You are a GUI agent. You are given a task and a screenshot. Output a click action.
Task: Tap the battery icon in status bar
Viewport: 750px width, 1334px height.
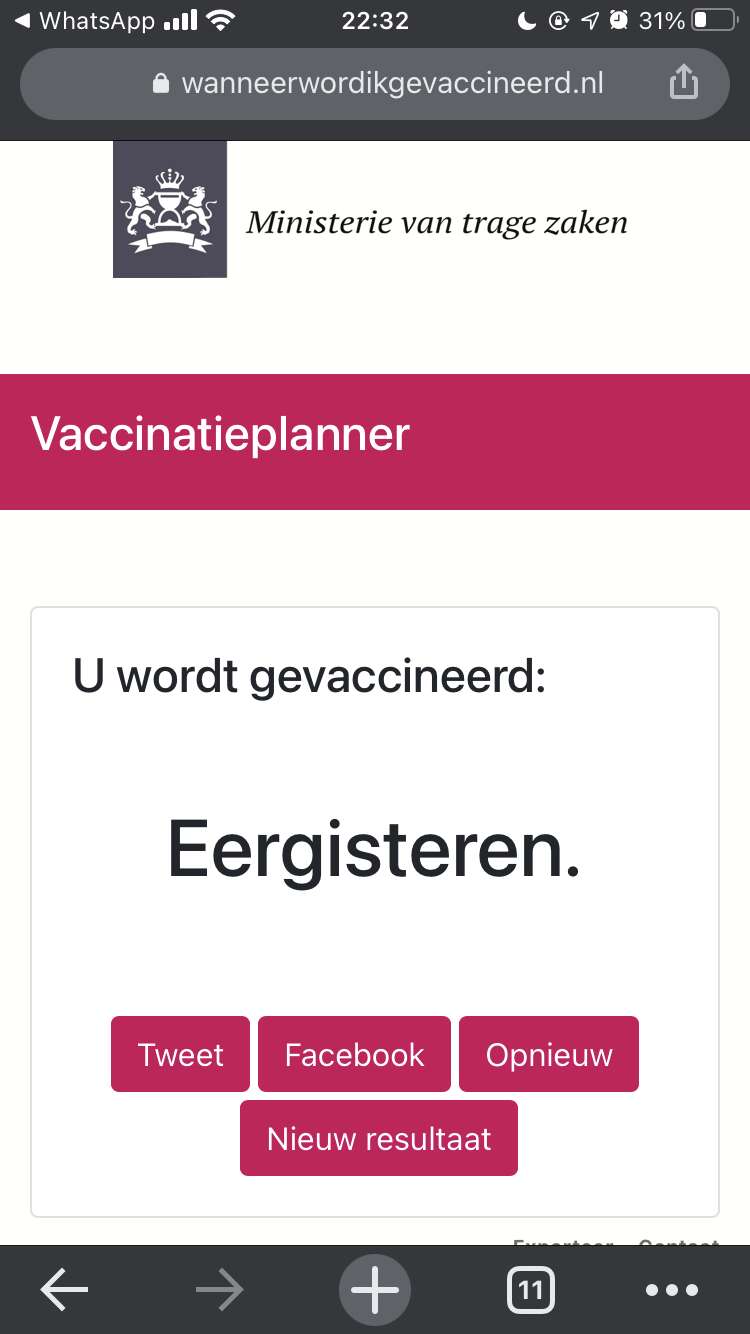714,20
